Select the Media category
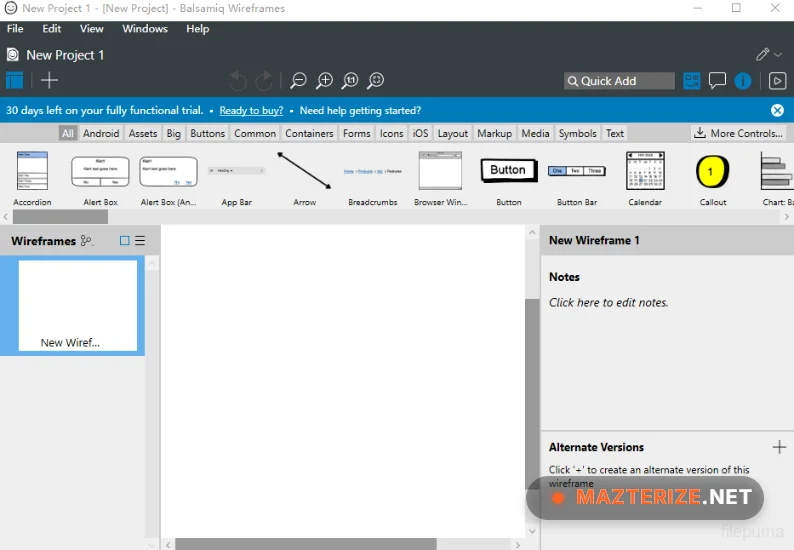The height and width of the screenshot is (550, 794). coord(535,133)
